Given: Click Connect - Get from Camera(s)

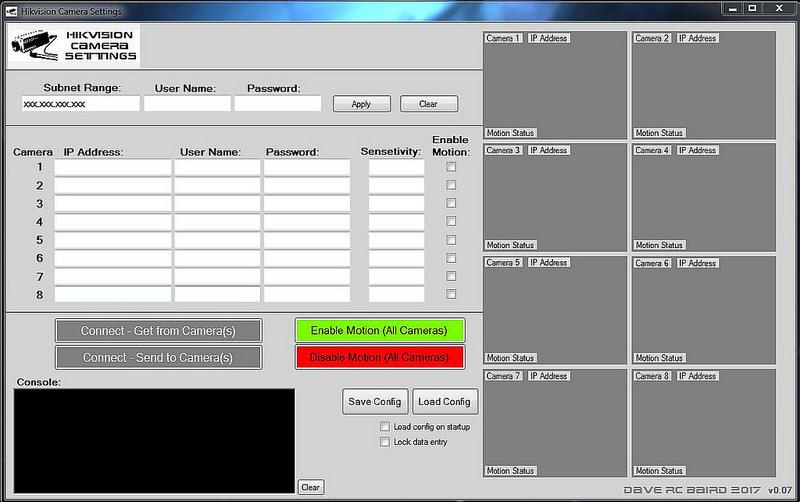Looking at the screenshot, I should [159, 331].
